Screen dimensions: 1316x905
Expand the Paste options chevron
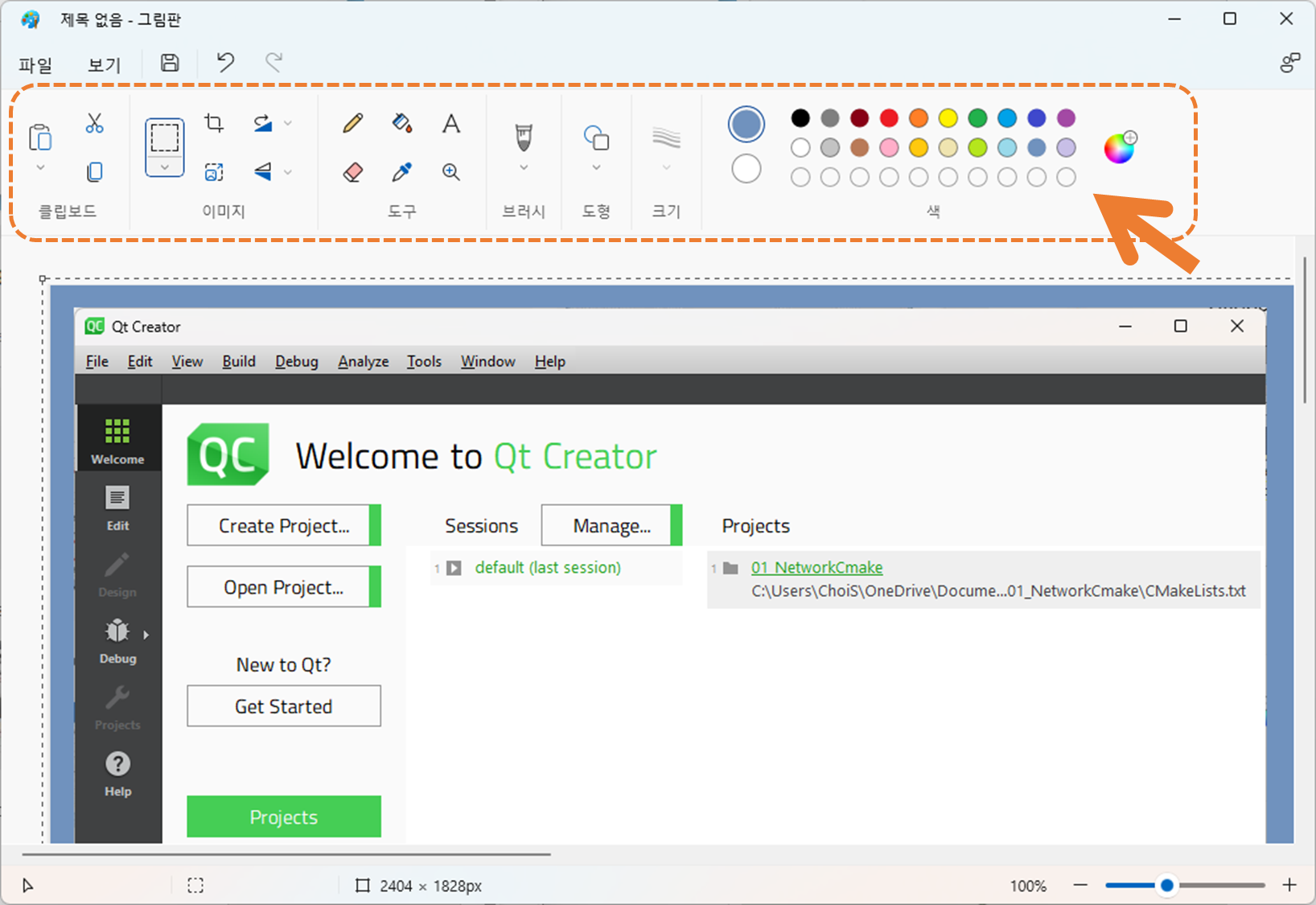(40, 168)
